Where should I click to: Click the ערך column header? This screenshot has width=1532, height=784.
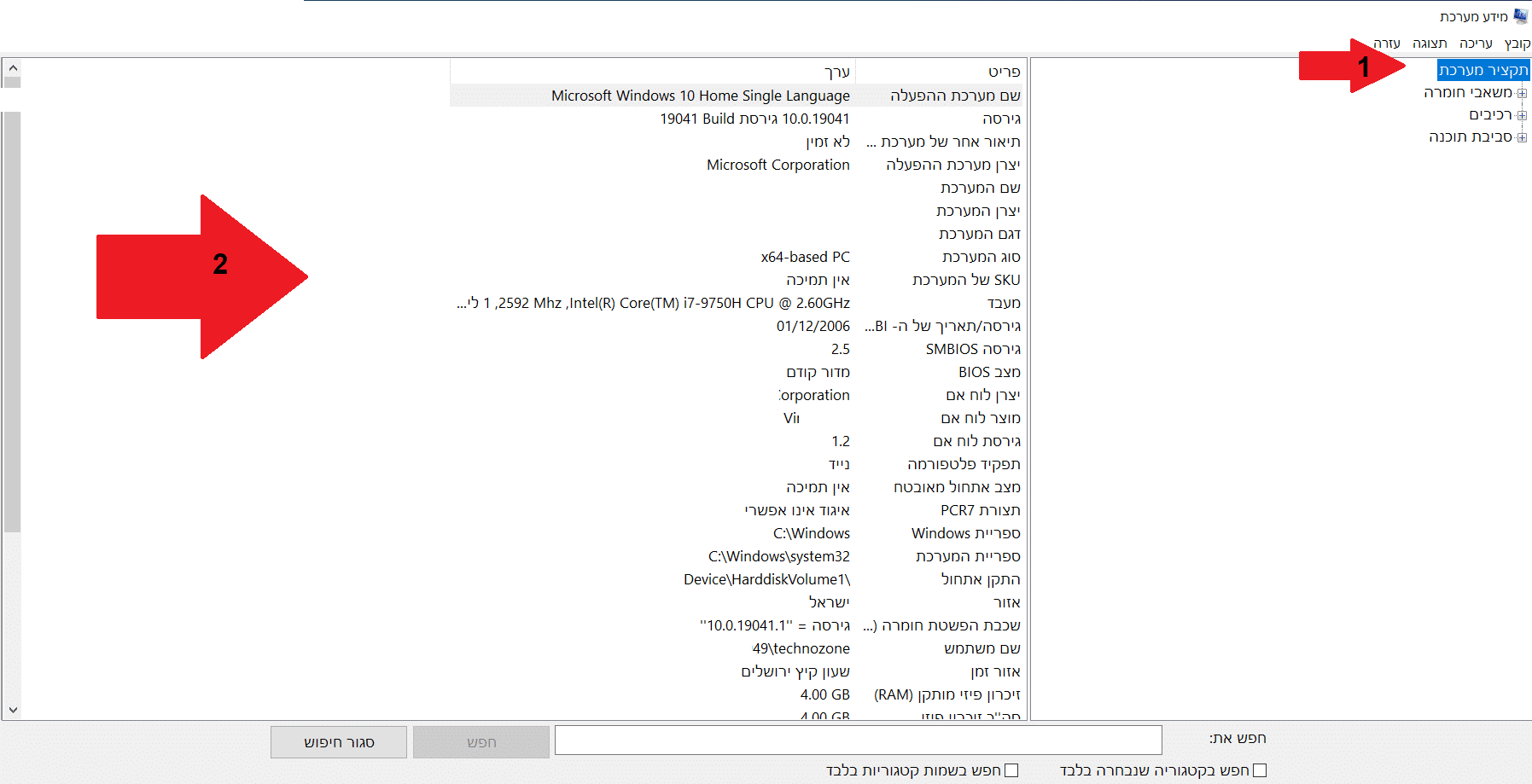pos(652,72)
